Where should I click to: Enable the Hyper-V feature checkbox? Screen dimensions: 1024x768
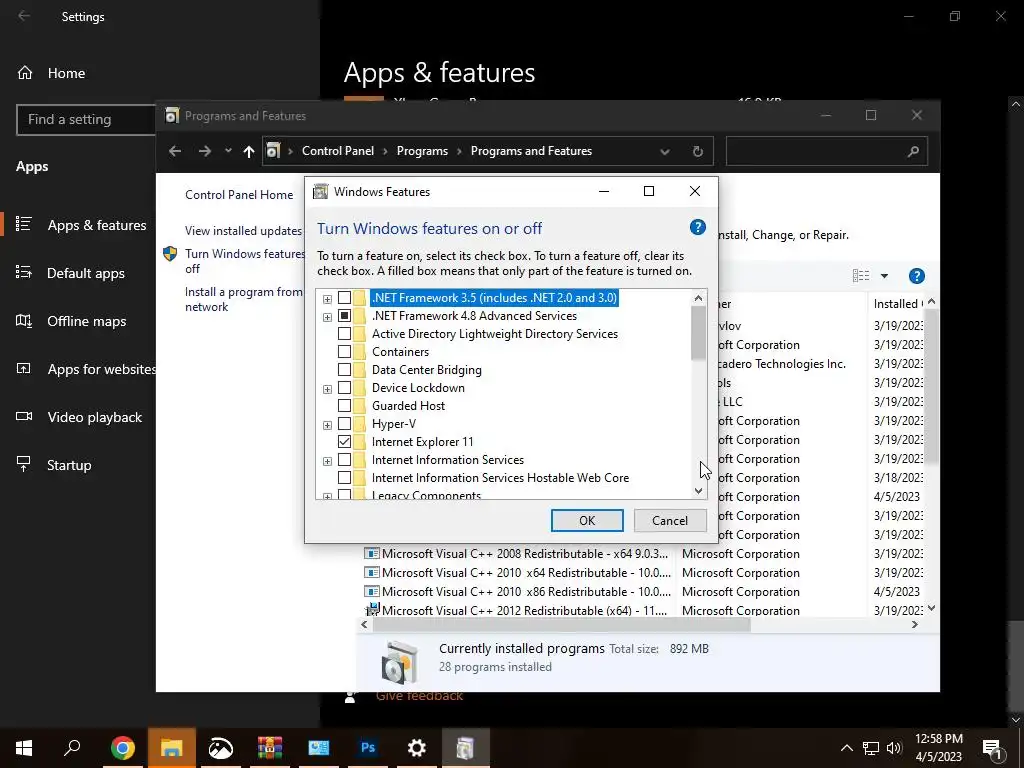click(344, 424)
